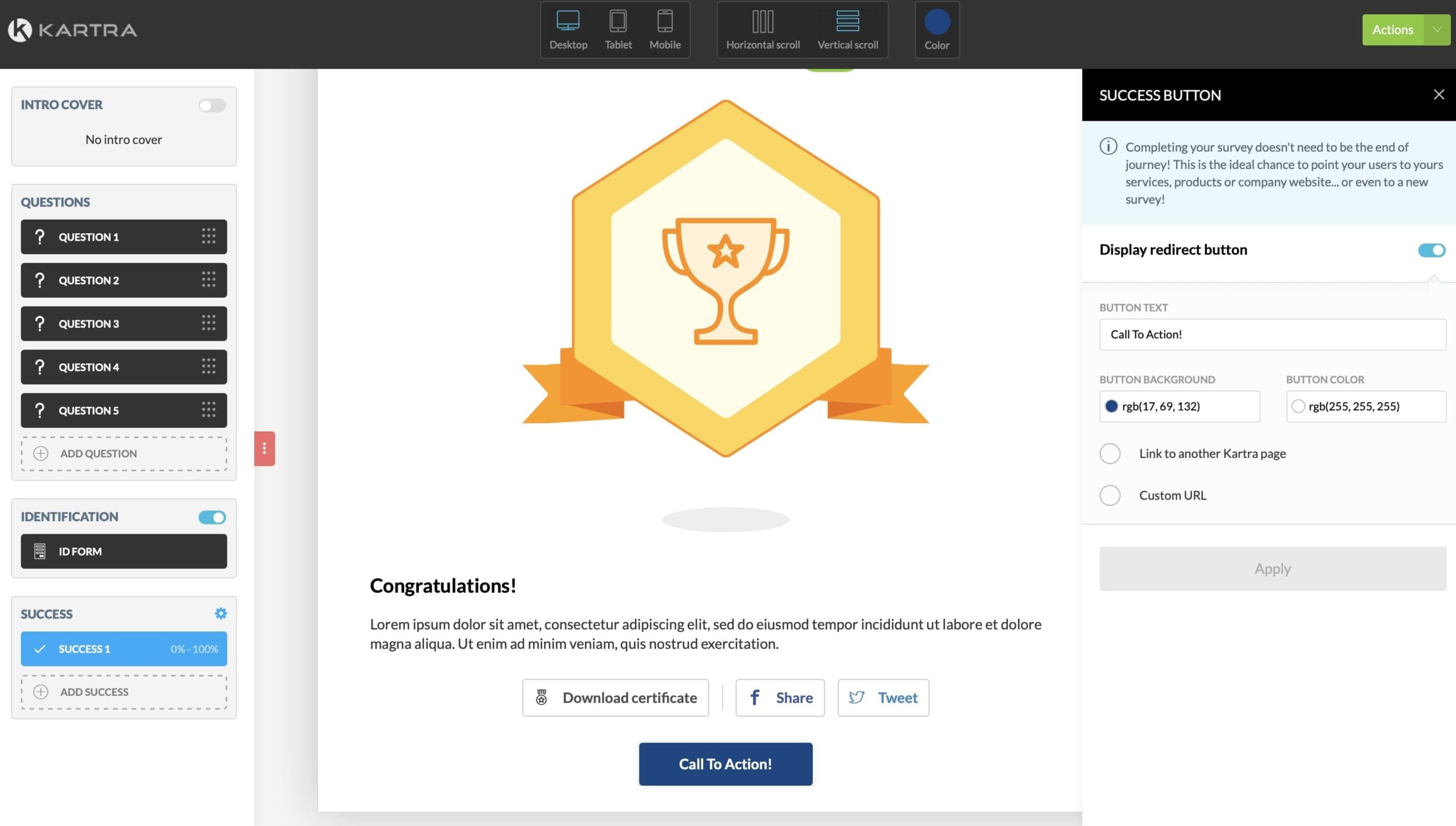Open Question 3
Image resolution: width=1456 pixels, height=826 pixels.
coord(124,324)
